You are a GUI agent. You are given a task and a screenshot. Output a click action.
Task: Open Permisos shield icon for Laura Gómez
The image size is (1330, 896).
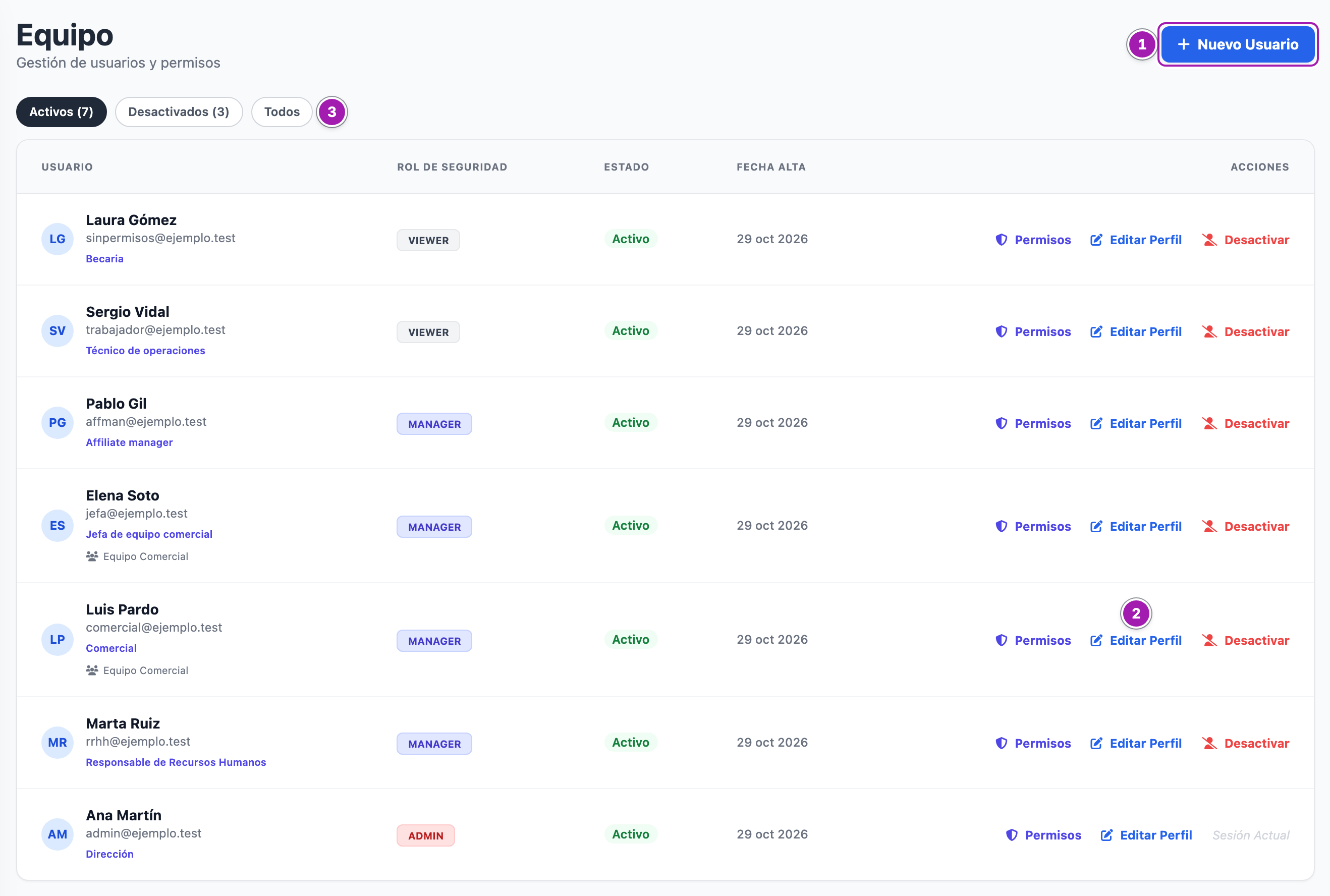coord(1001,240)
